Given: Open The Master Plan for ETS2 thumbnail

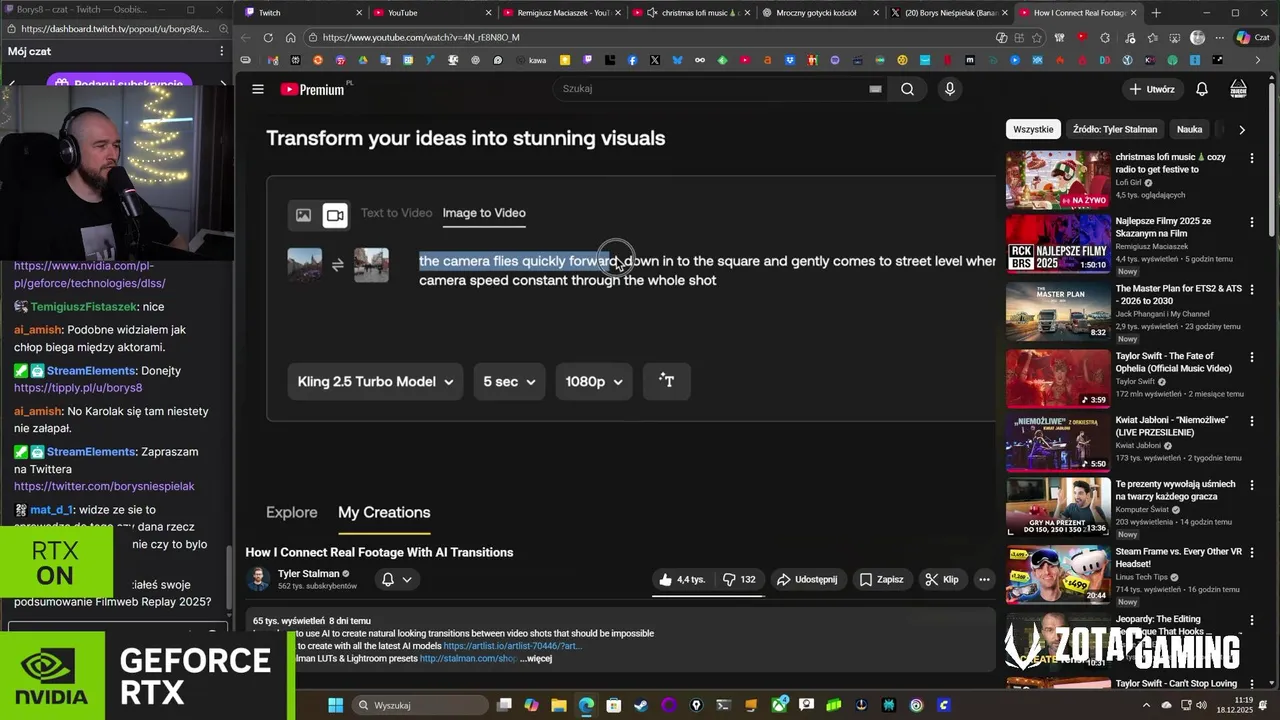Looking at the screenshot, I should (1058, 312).
